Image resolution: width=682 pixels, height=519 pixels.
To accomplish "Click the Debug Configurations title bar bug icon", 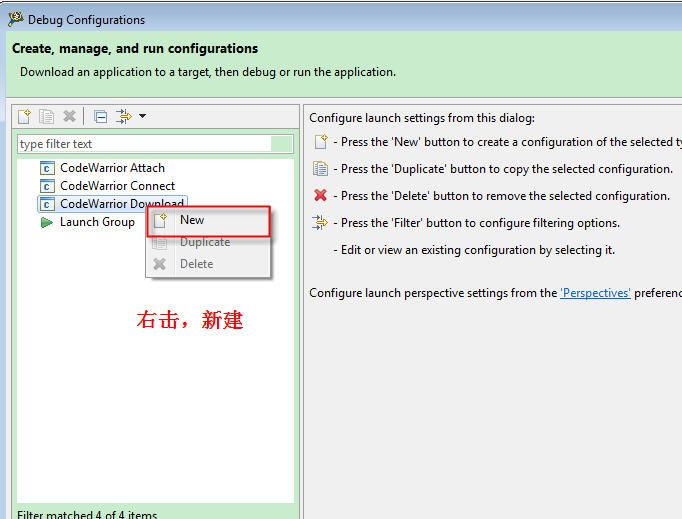I will (x=16, y=19).
